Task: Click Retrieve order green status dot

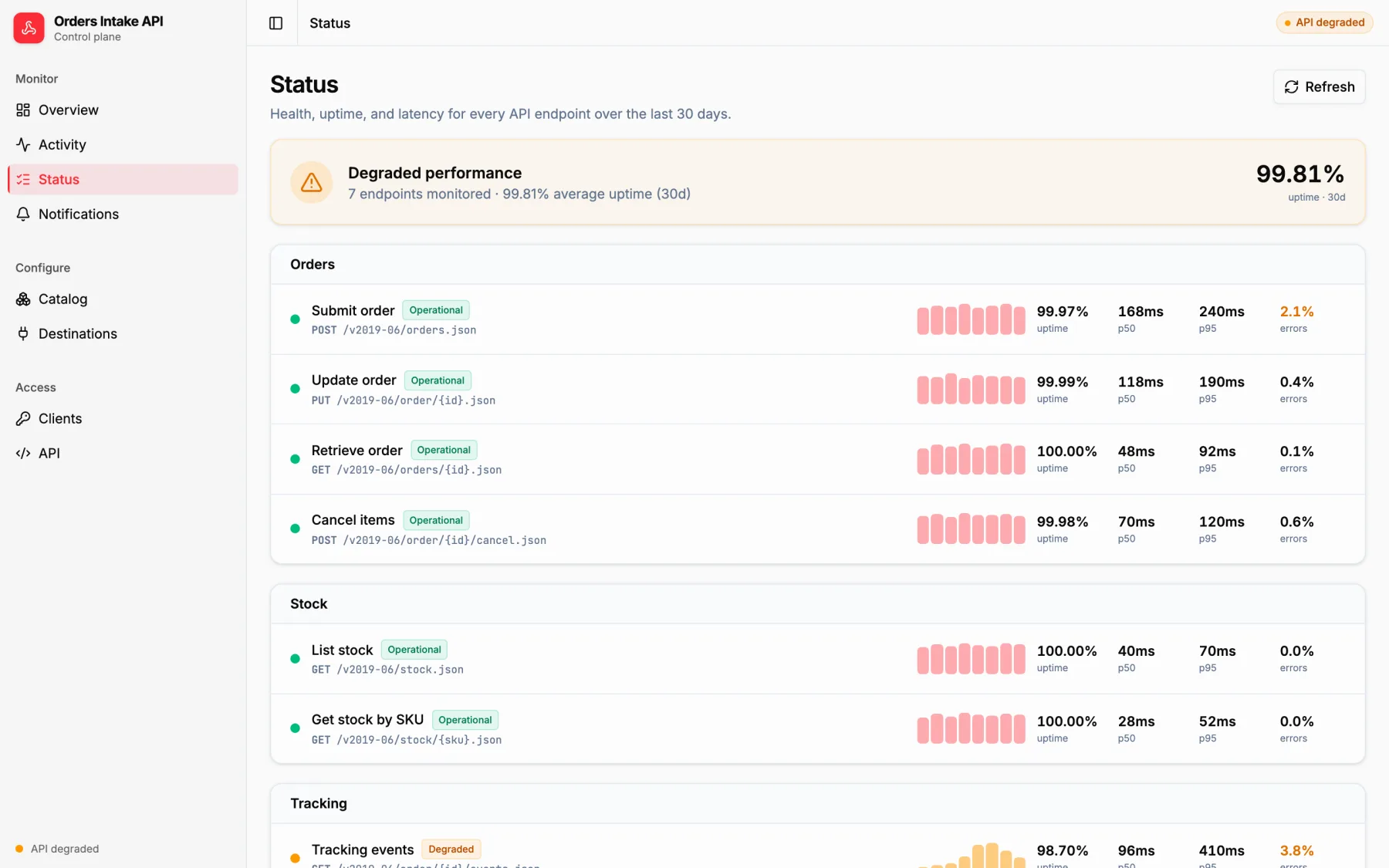Action: pos(295,458)
